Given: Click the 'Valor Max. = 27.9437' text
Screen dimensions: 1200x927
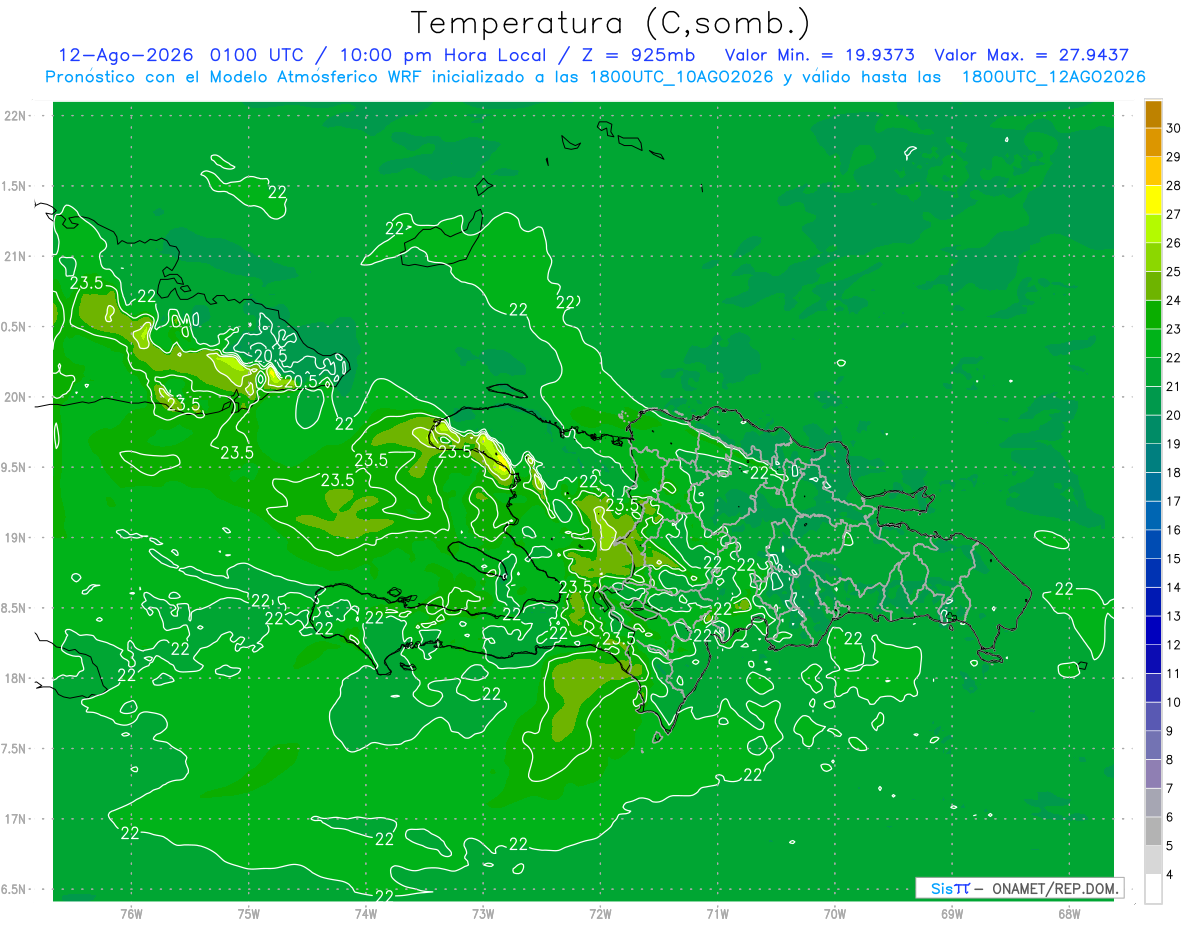Looking at the screenshot, I should point(1033,55).
